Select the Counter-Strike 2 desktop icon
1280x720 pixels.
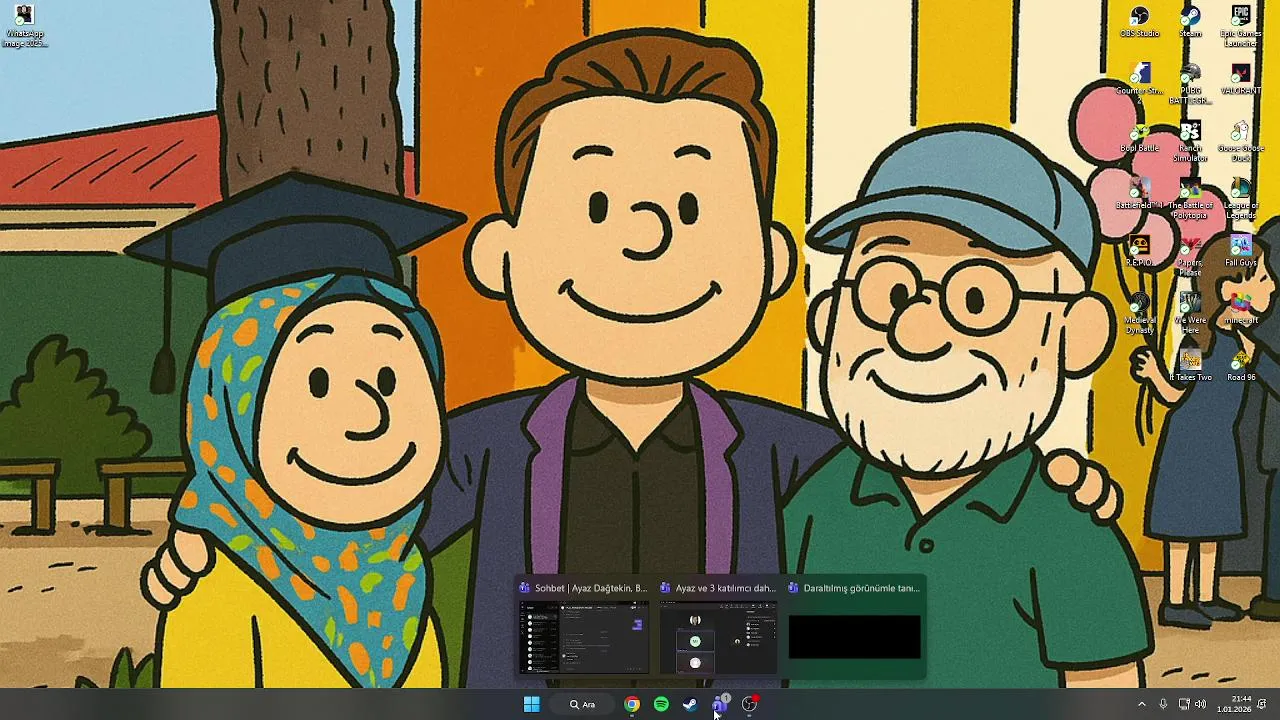click(x=1139, y=84)
